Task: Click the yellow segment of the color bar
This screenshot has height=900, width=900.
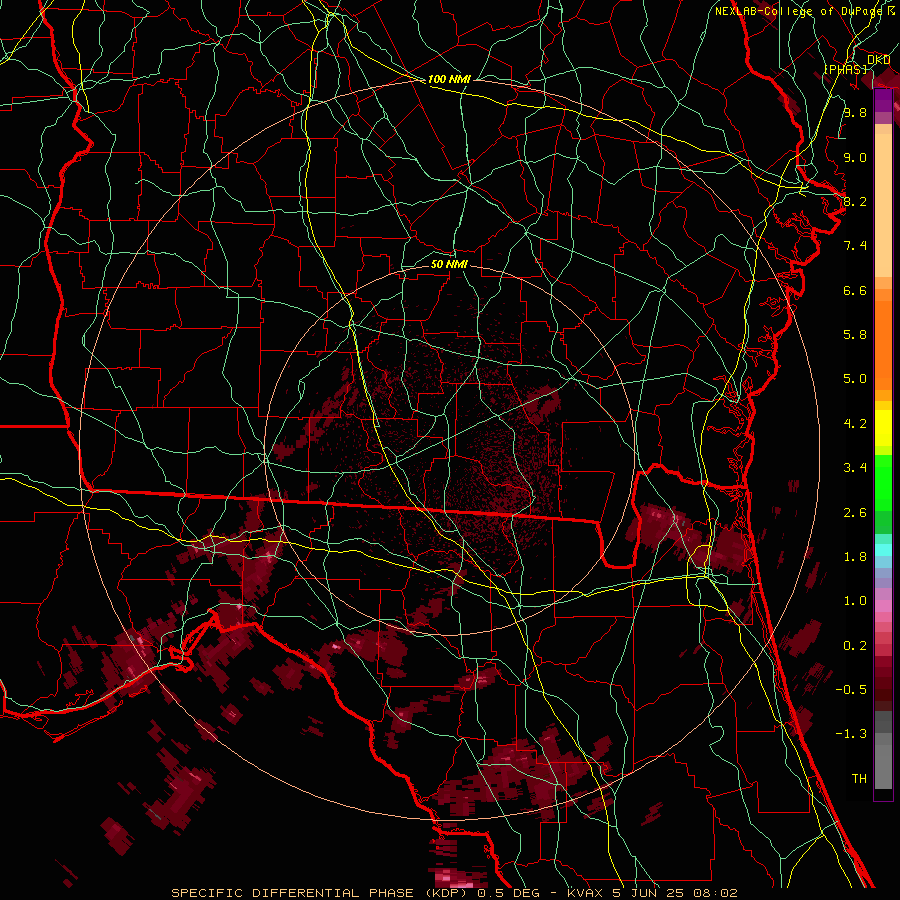Action: [883, 428]
